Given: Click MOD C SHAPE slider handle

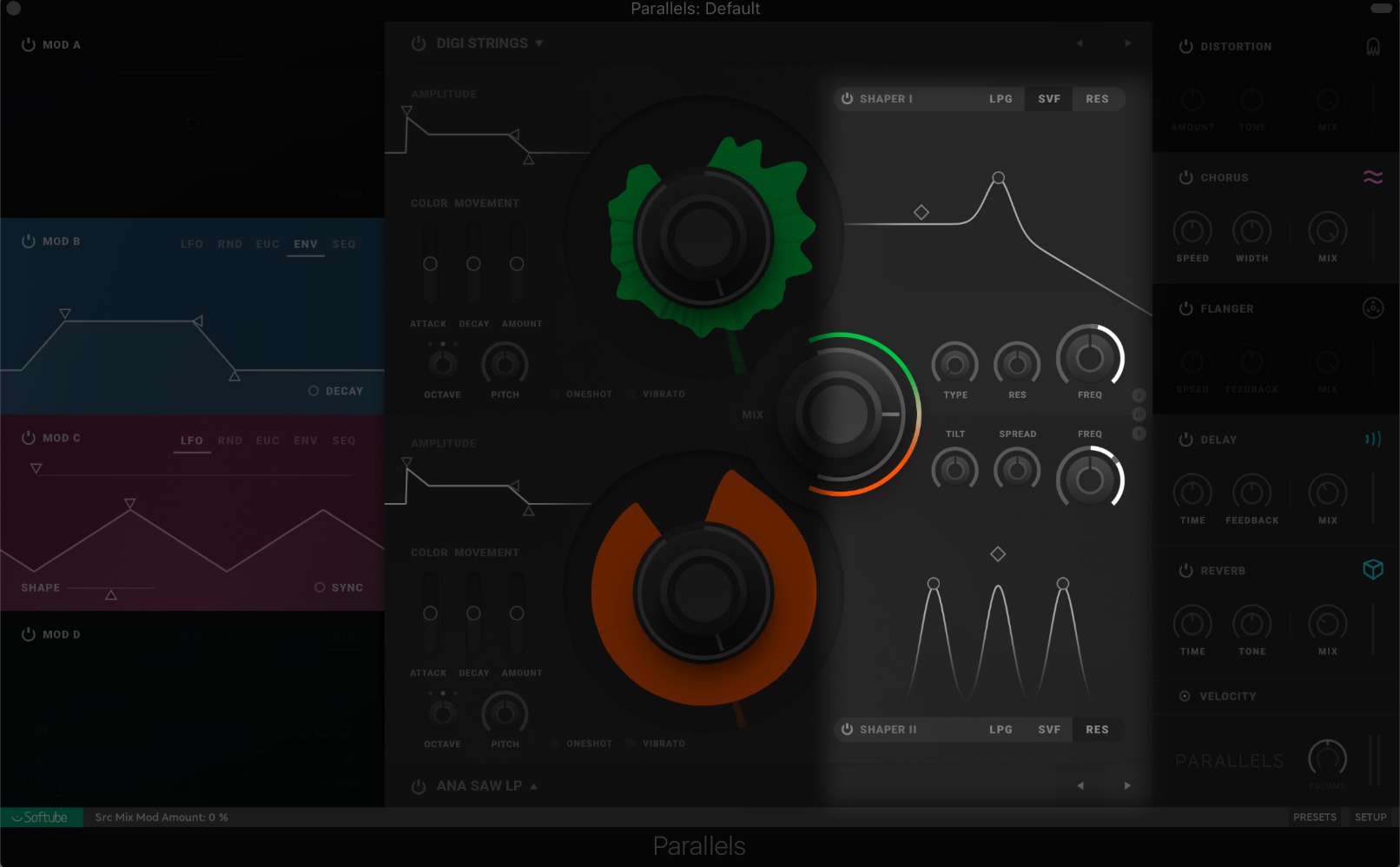Looking at the screenshot, I should pos(111,595).
